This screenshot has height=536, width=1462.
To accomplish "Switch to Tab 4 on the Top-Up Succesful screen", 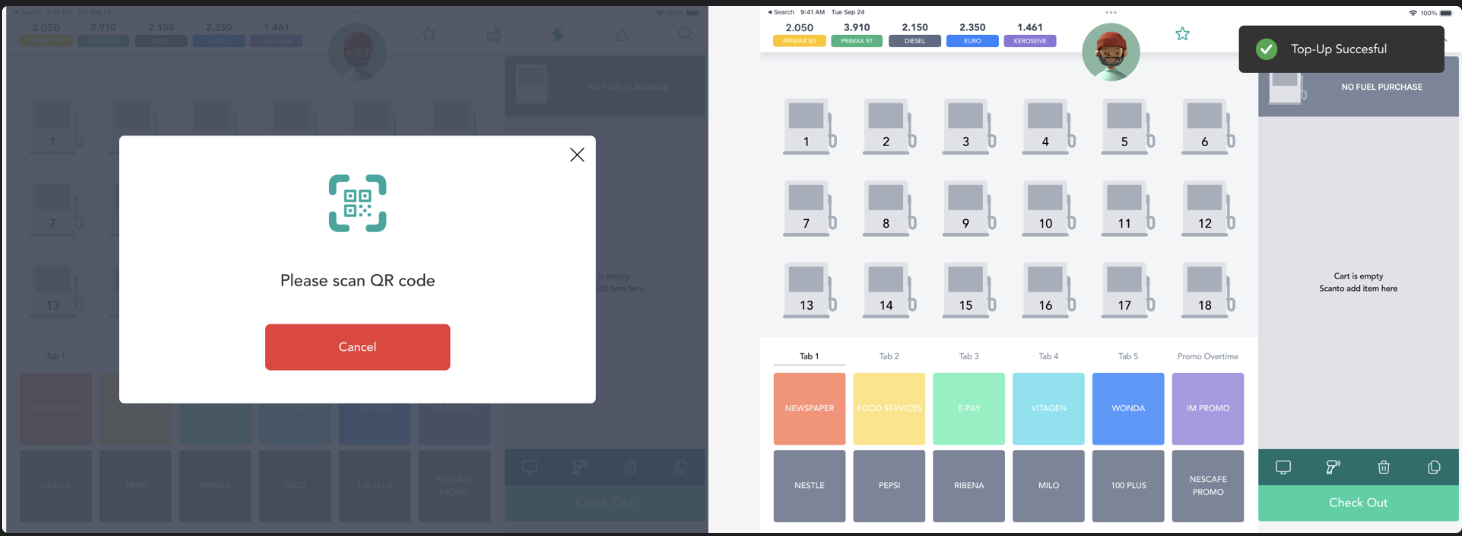I will pos(1048,356).
